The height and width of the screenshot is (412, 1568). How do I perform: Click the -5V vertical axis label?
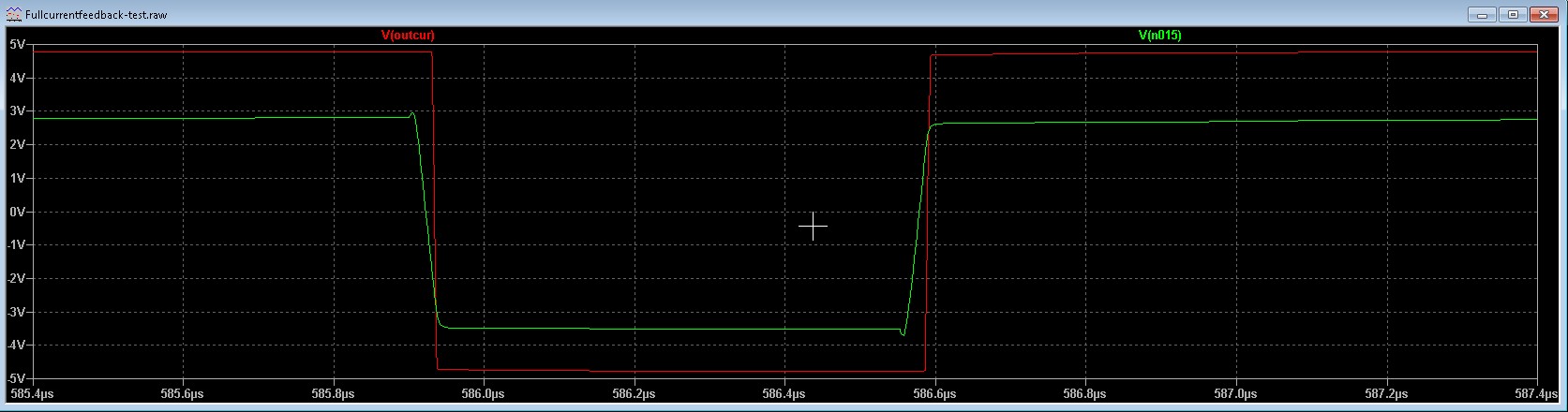[16, 377]
